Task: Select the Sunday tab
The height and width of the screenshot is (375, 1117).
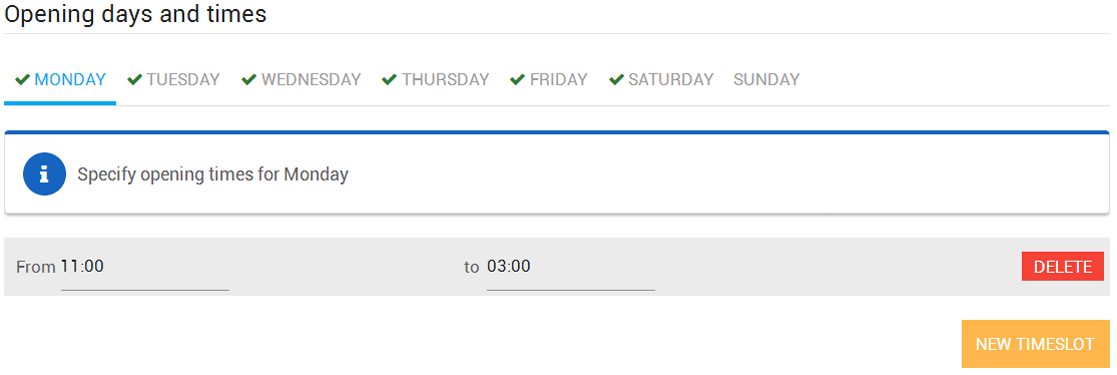Action: [767, 80]
